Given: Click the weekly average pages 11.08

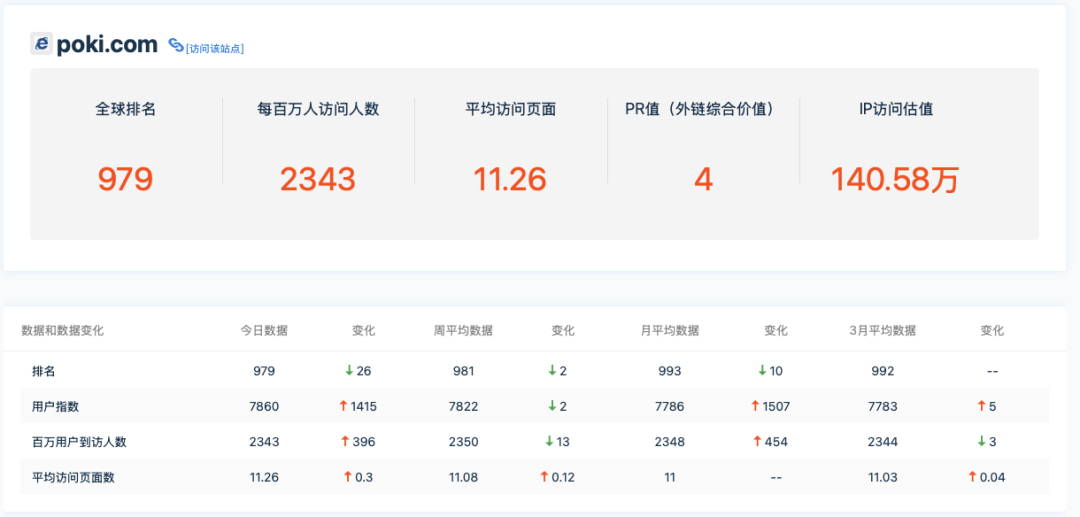Looking at the screenshot, I should pyautogui.click(x=463, y=477).
